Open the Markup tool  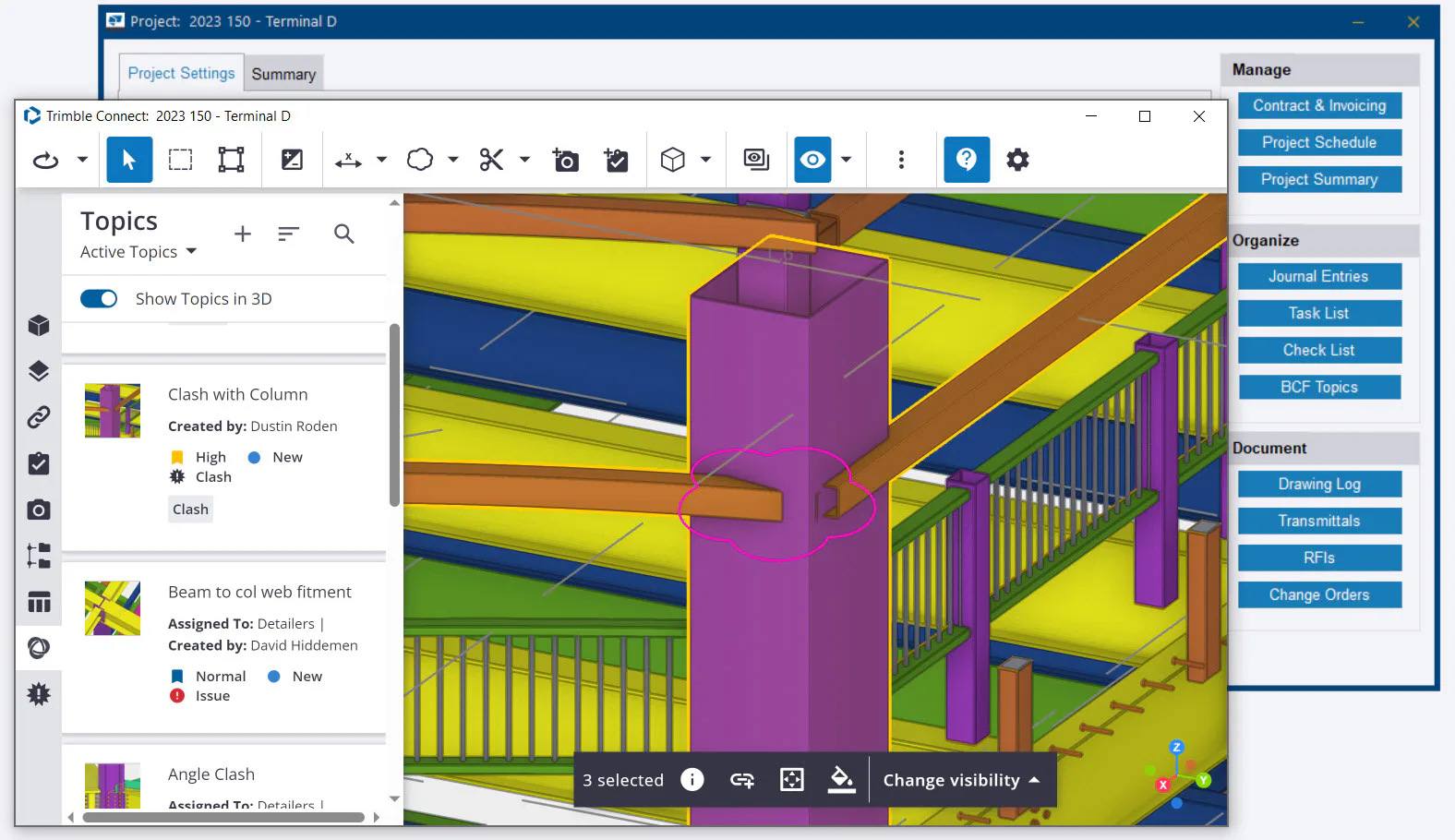click(292, 160)
